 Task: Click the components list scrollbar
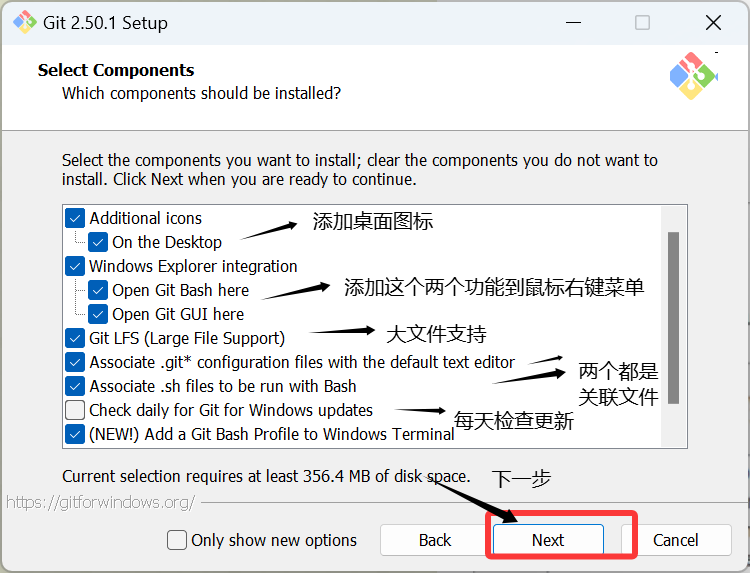[673, 318]
